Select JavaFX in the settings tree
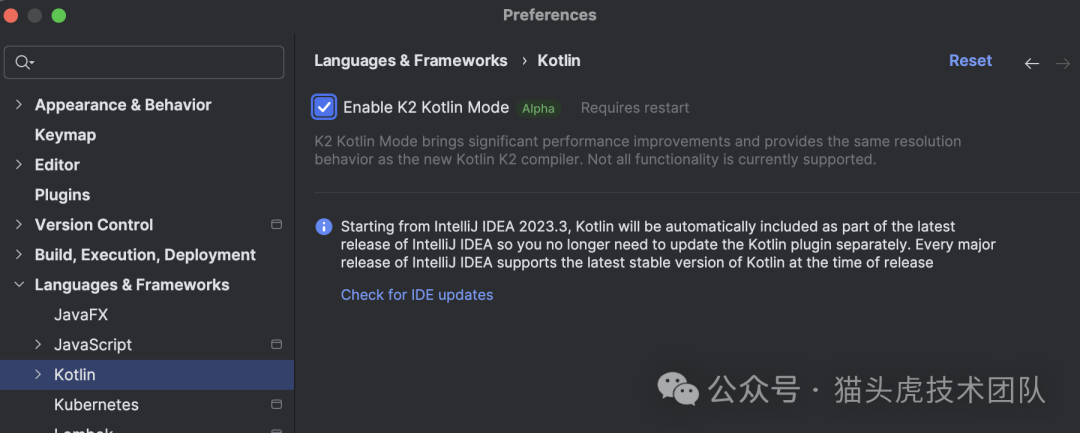This screenshot has width=1080, height=433. coord(81,315)
